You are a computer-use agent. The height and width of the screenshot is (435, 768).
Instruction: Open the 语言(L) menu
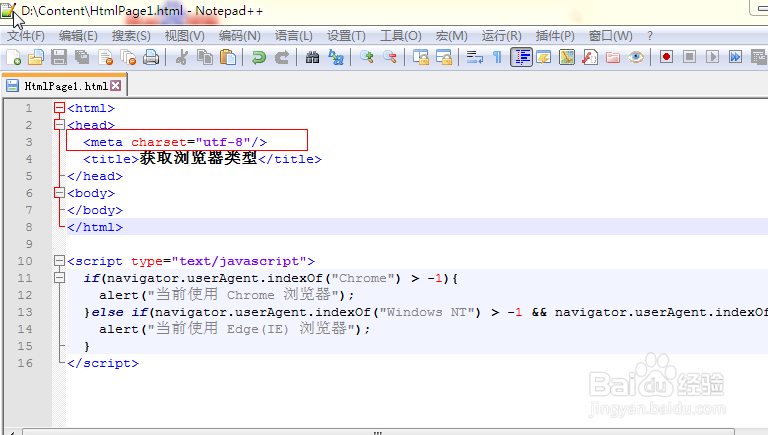(x=293, y=36)
